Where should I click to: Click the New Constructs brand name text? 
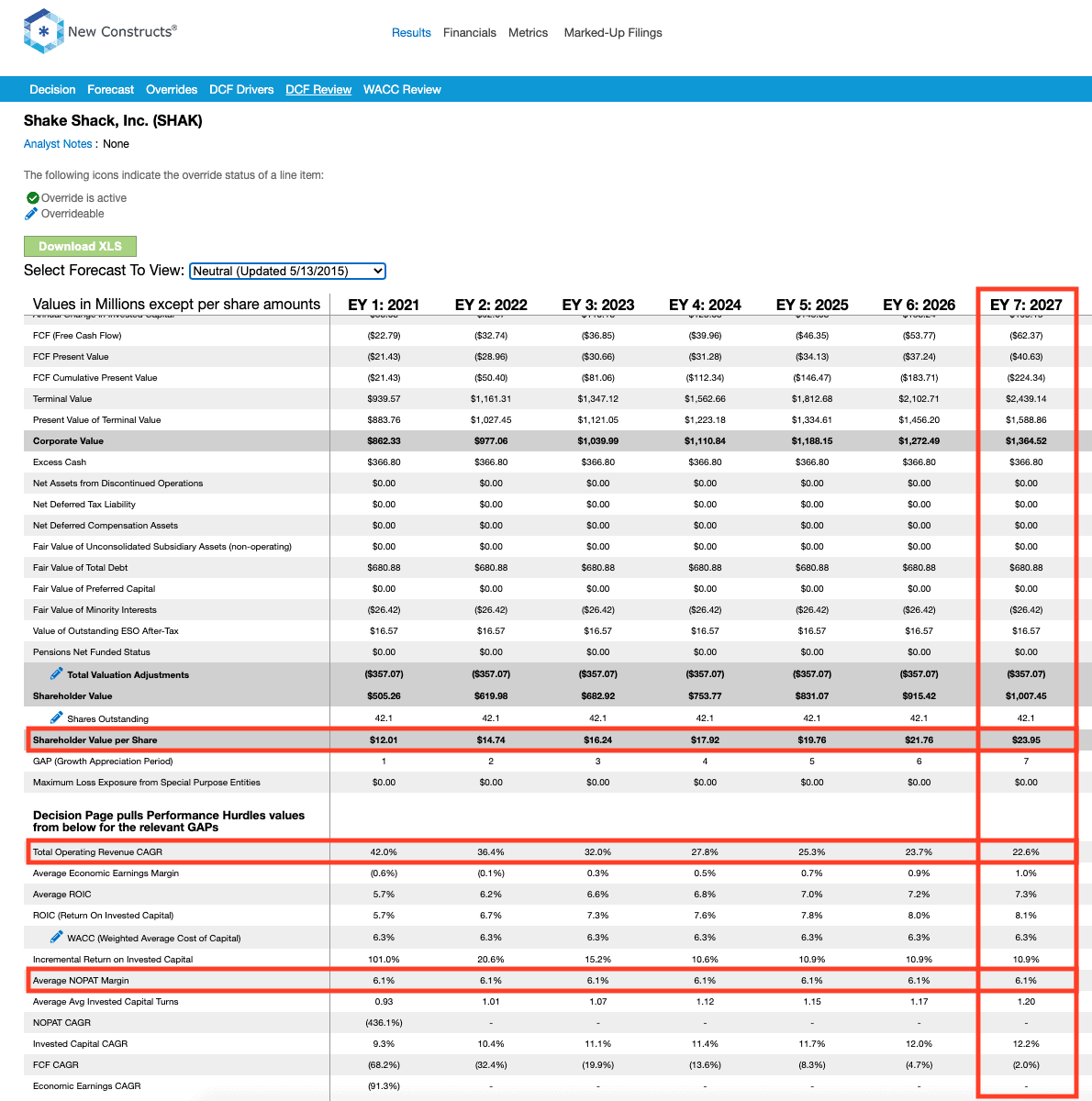tap(122, 31)
